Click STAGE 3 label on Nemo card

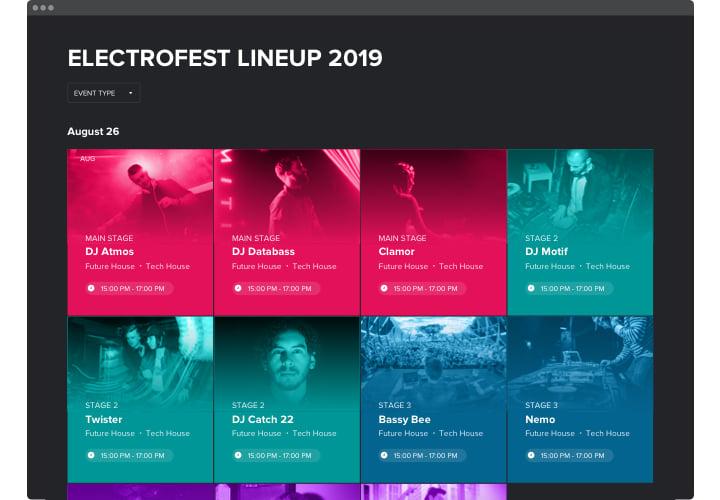tap(541, 405)
